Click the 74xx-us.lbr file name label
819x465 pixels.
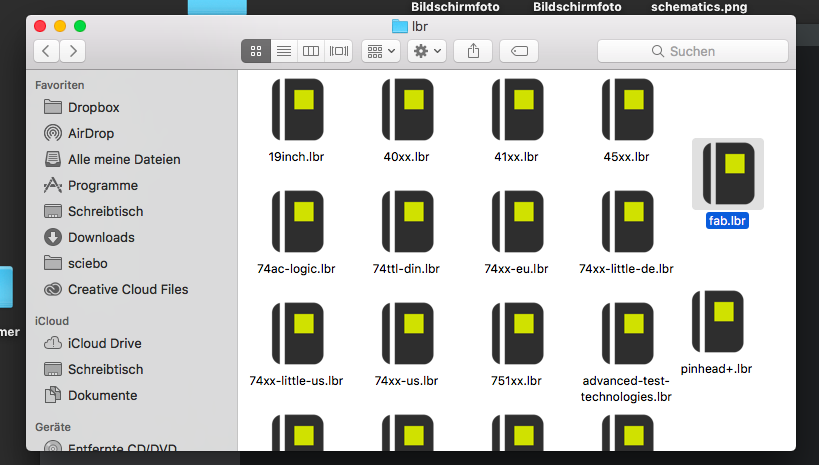coord(406,381)
